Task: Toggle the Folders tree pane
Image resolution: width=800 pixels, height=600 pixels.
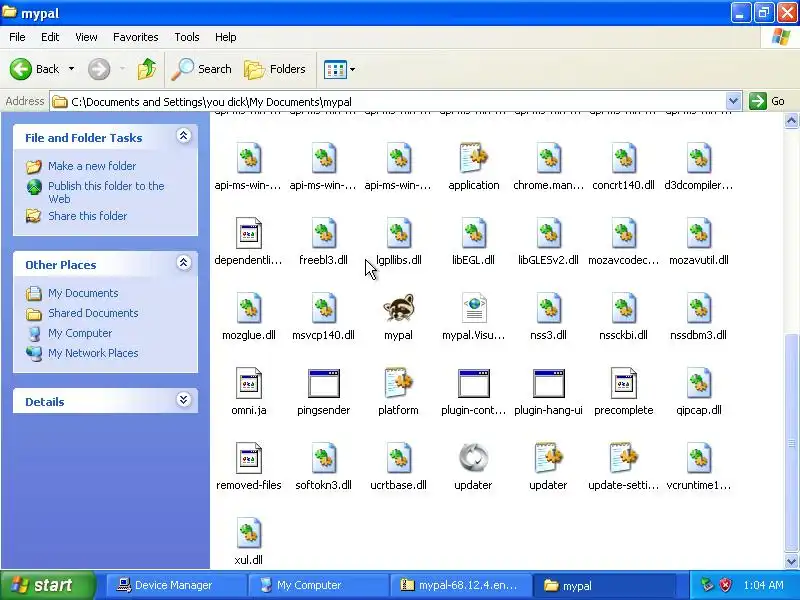Action: point(274,69)
